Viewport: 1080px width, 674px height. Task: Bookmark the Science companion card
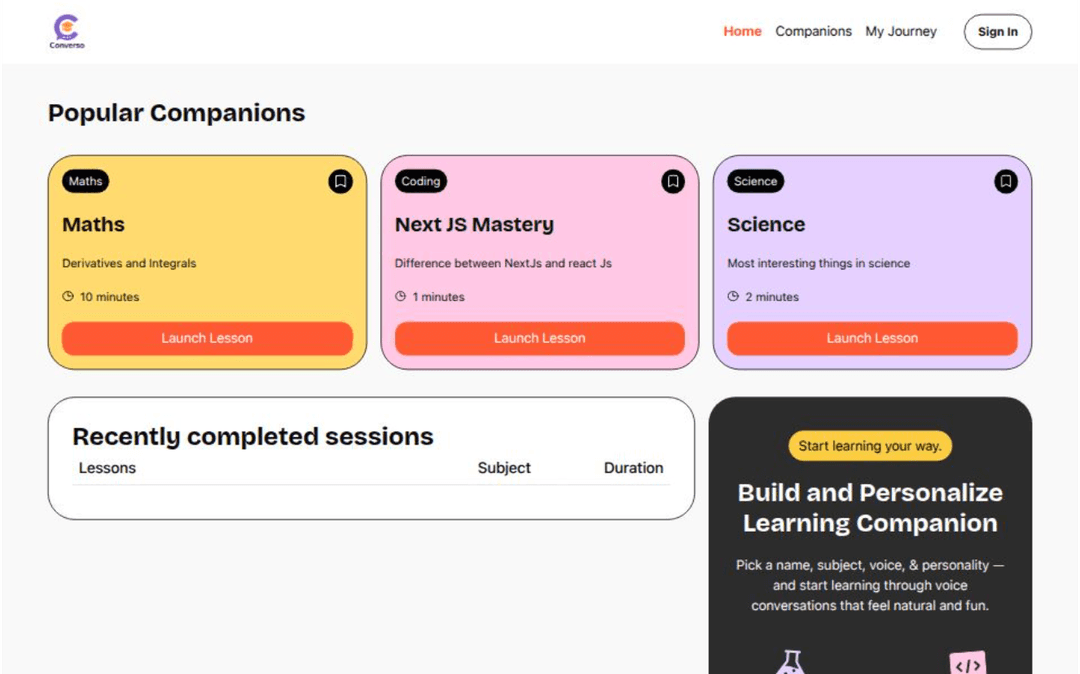1005,181
